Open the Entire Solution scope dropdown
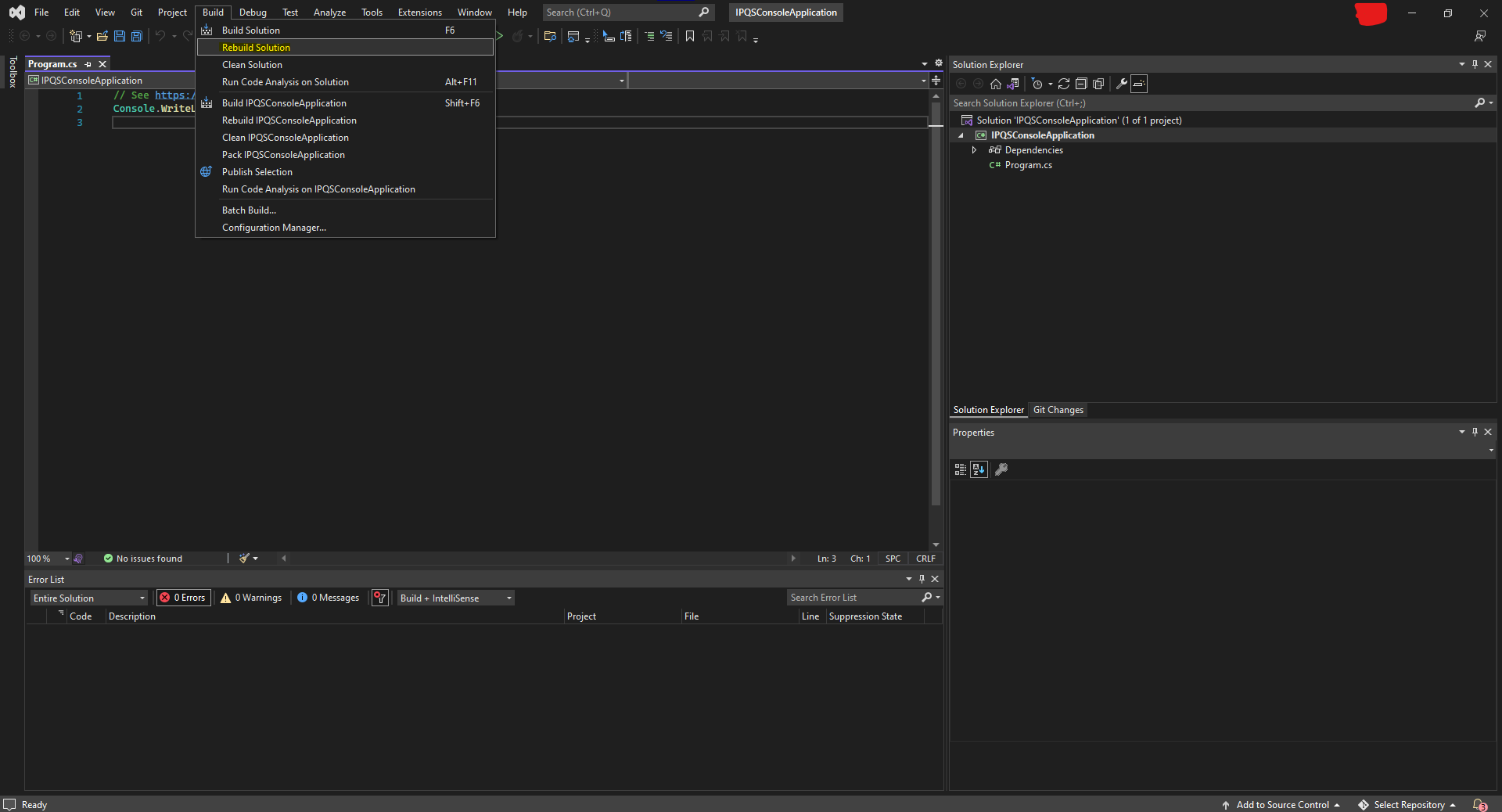Screen dimensions: 1502x812 89,598
